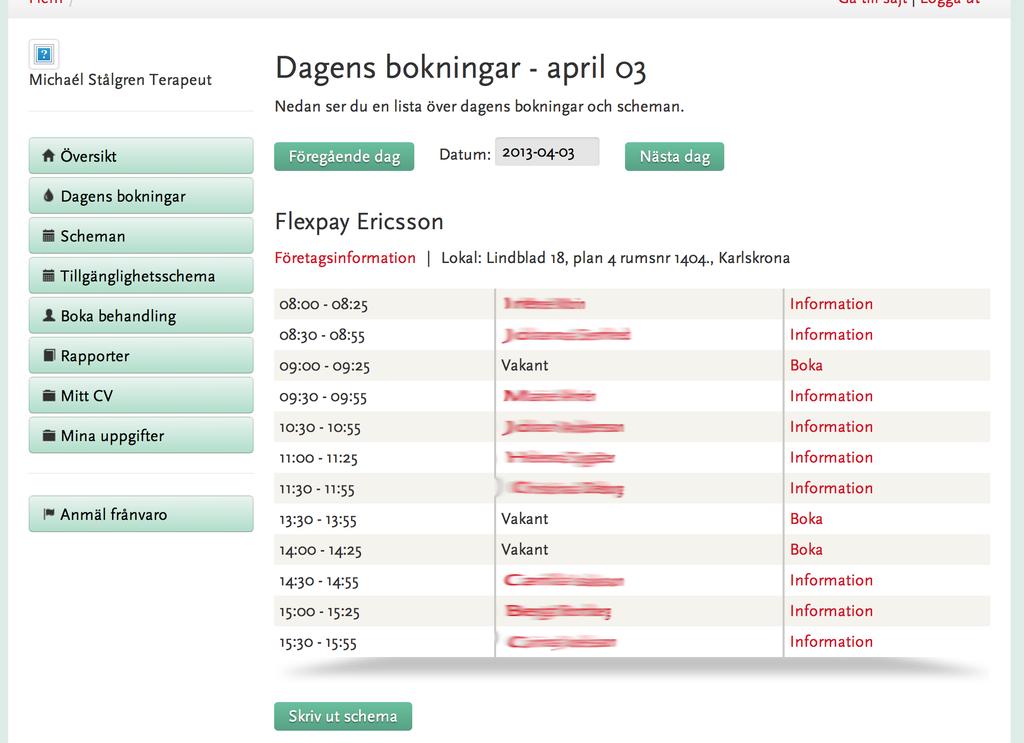Go to Nästa dag
Image resolution: width=1024 pixels, height=743 pixels.
click(x=675, y=157)
